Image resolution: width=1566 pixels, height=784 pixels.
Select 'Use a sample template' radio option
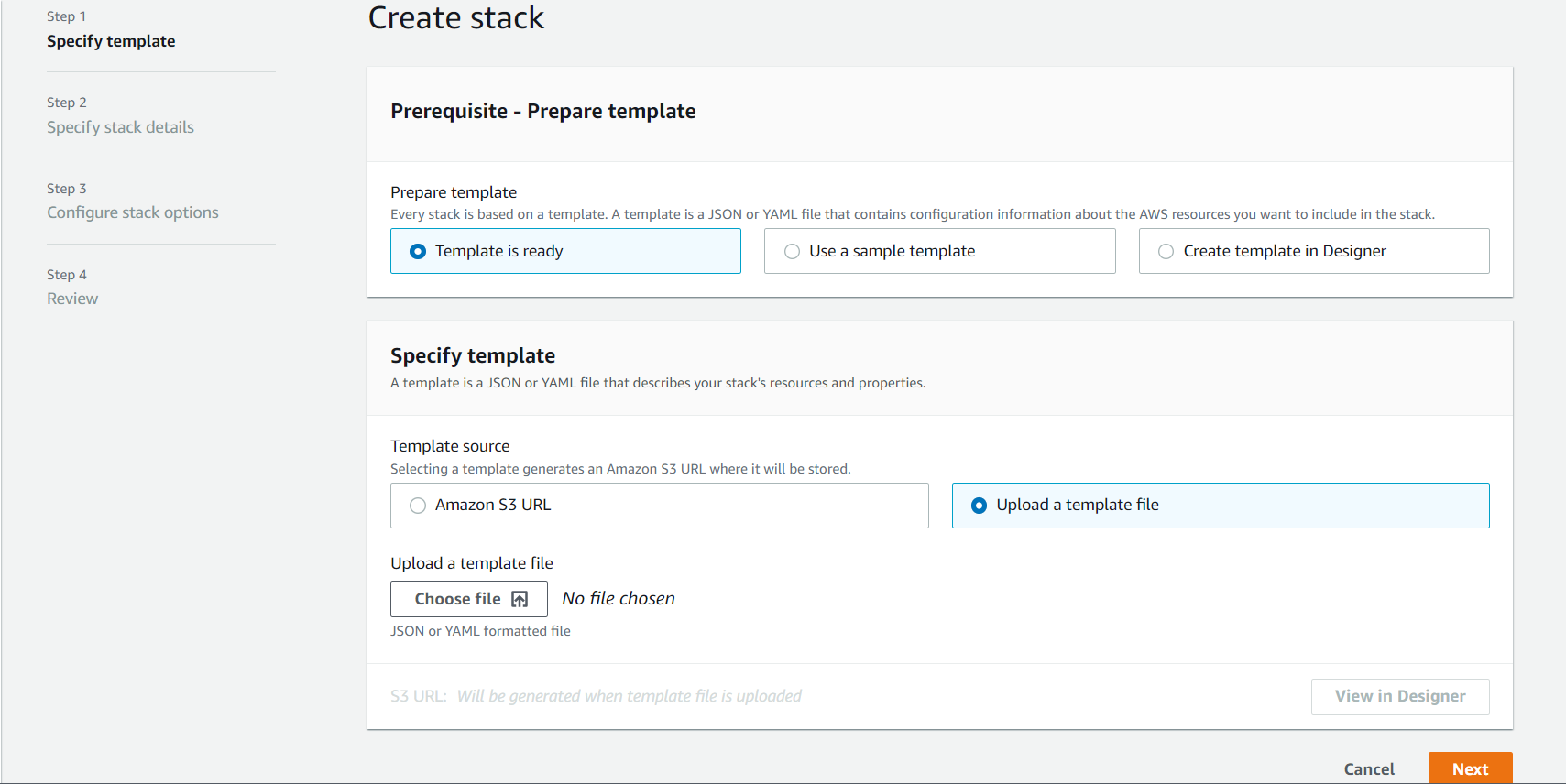pos(939,251)
